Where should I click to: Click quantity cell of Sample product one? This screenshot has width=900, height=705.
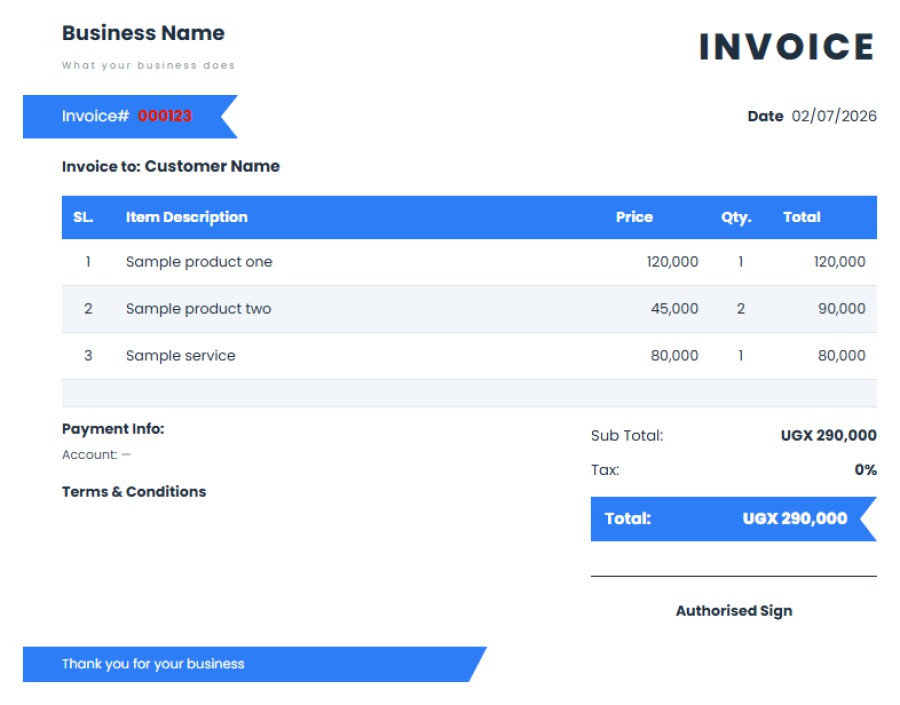[740, 262]
